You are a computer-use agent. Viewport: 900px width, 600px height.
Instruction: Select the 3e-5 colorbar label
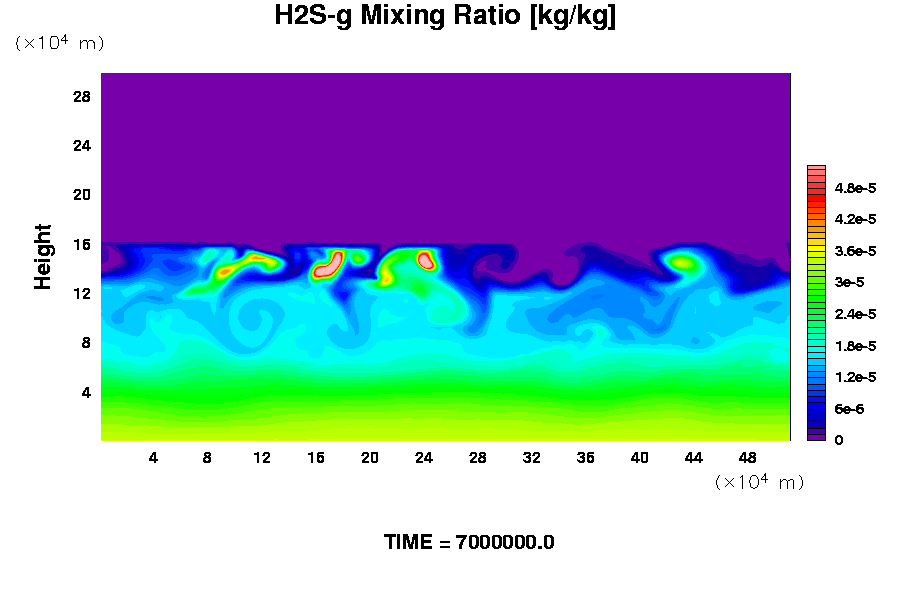[x=851, y=283]
